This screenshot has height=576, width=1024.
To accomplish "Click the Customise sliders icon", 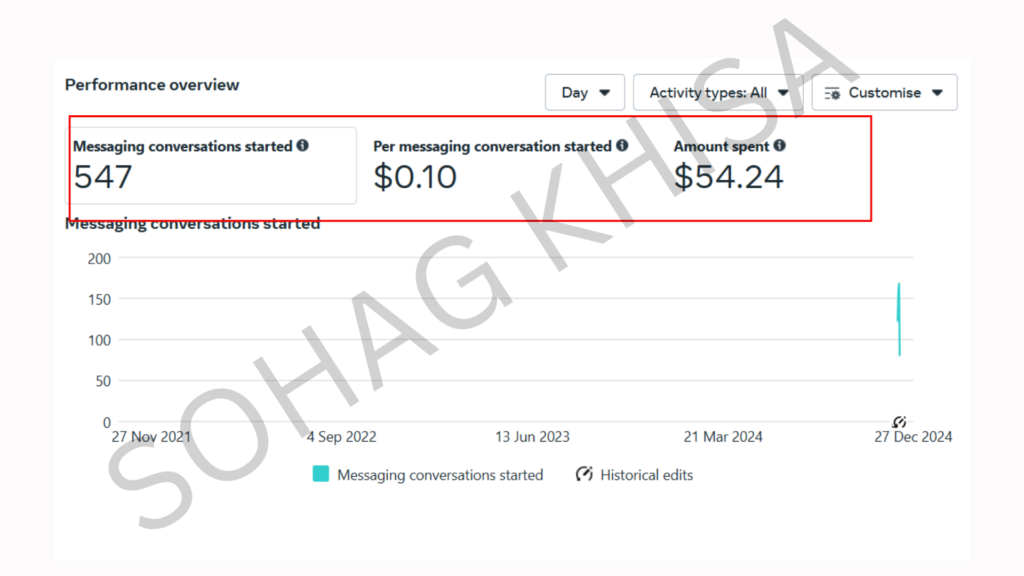I will tap(832, 93).
